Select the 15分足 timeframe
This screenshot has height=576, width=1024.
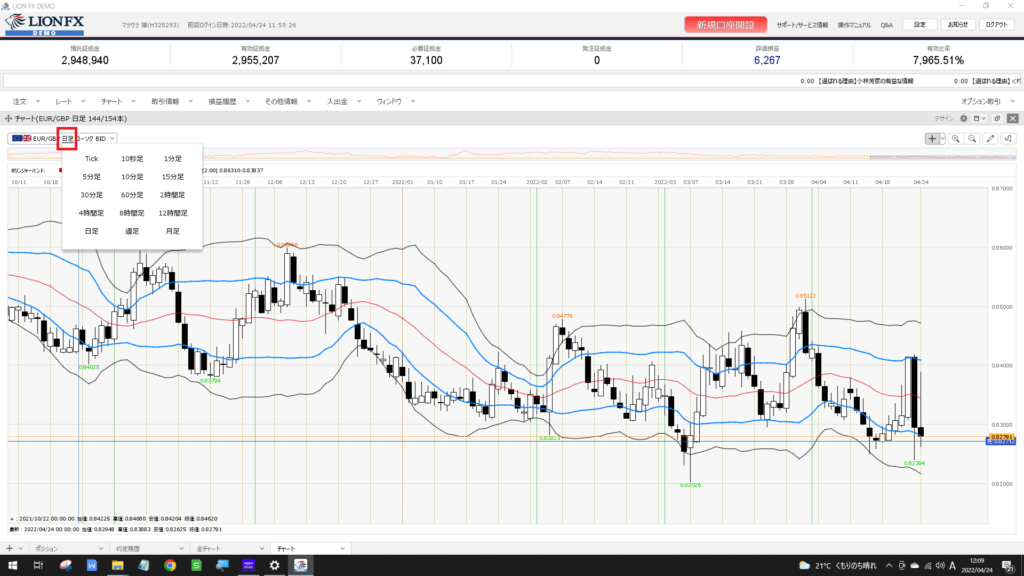[172, 177]
